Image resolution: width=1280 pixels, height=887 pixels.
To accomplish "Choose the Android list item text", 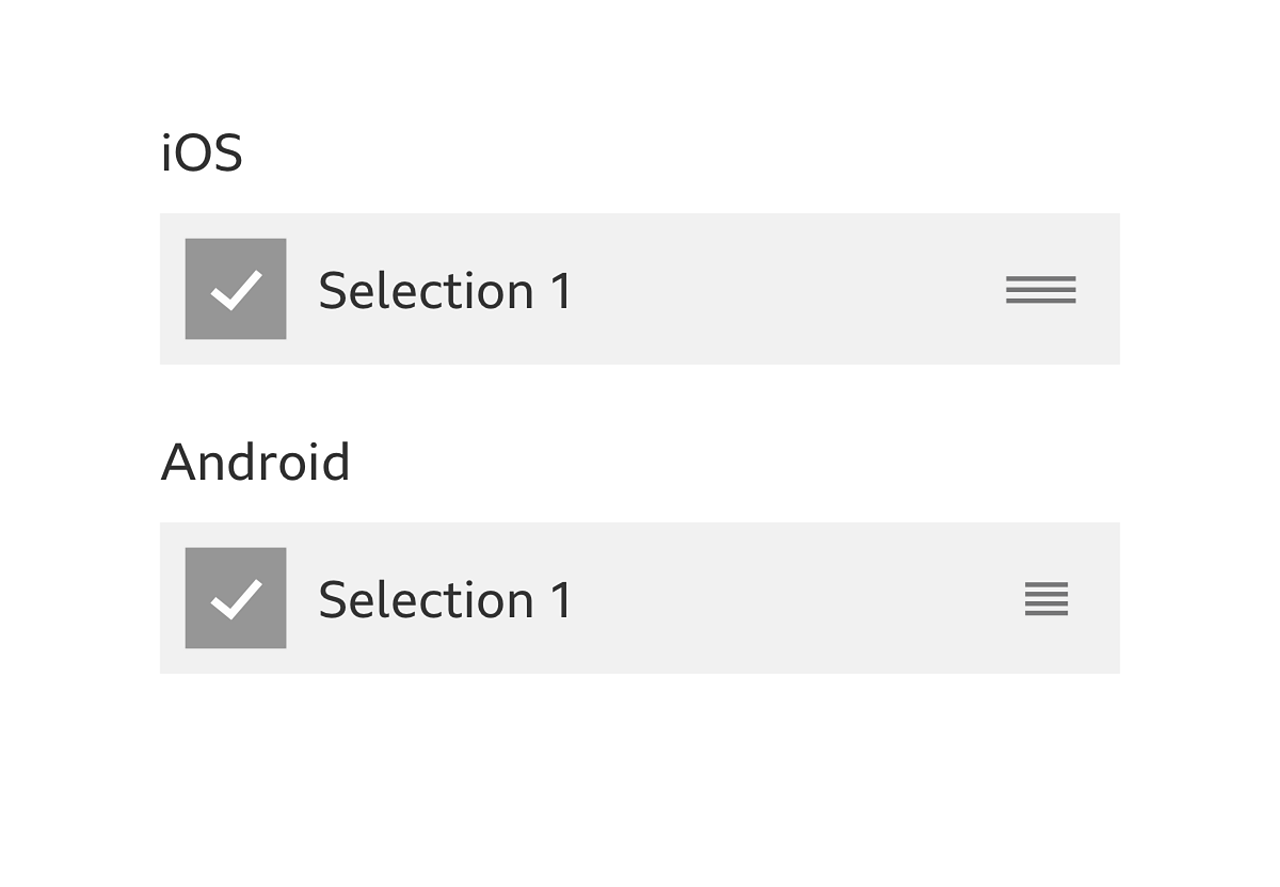I will pyautogui.click(x=446, y=600).
